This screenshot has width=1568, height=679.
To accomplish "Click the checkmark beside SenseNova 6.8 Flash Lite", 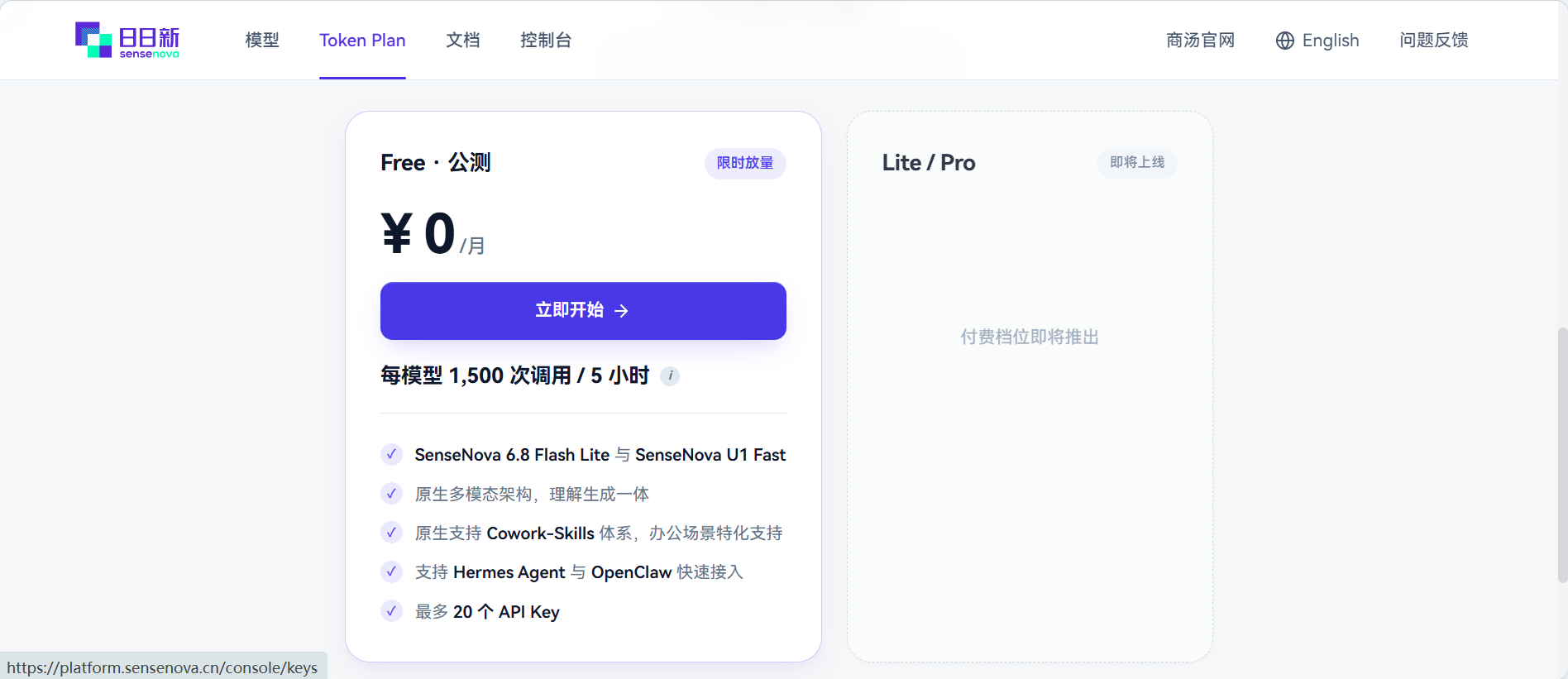I will [x=391, y=454].
